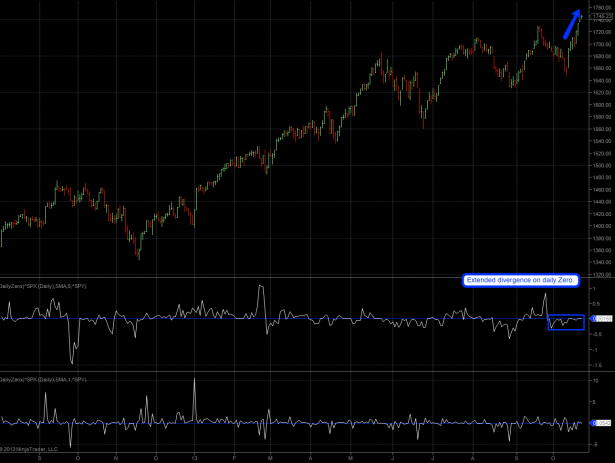Image resolution: width=615 pixels, height=463 pixels.
Task: Select the DailyZero SMA 1 indicator label
Action: (x=43, y=380)
